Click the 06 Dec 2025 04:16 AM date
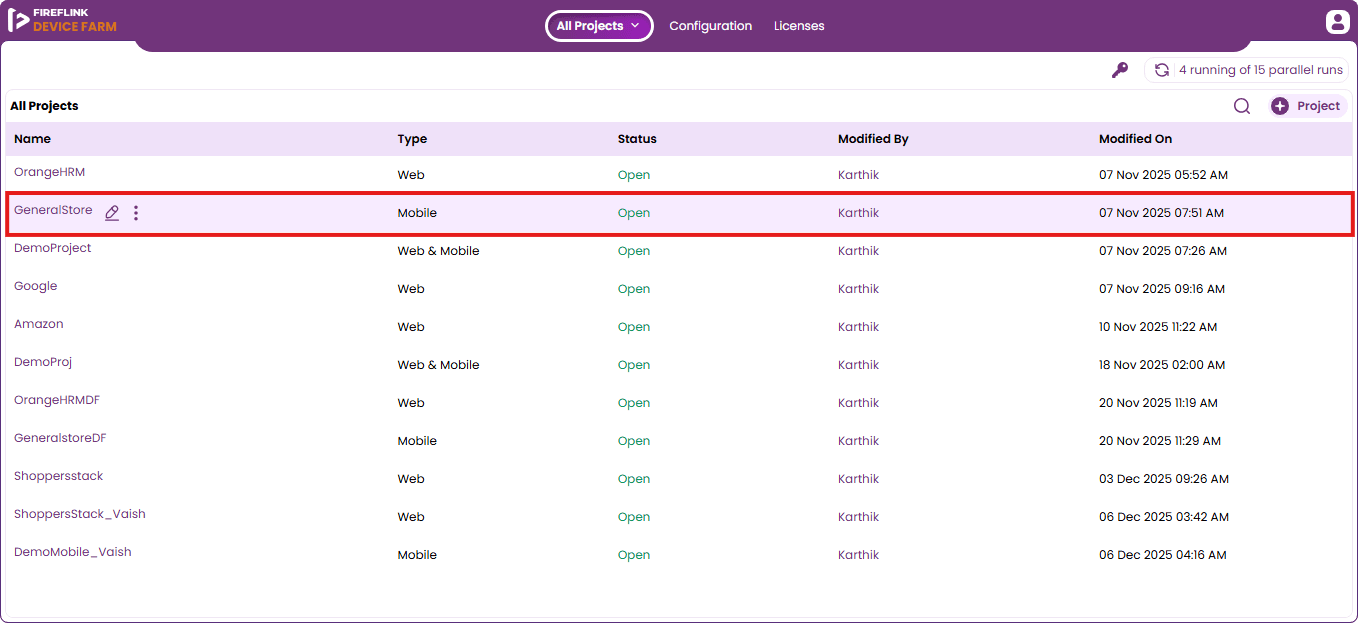 click(1162, 555)
